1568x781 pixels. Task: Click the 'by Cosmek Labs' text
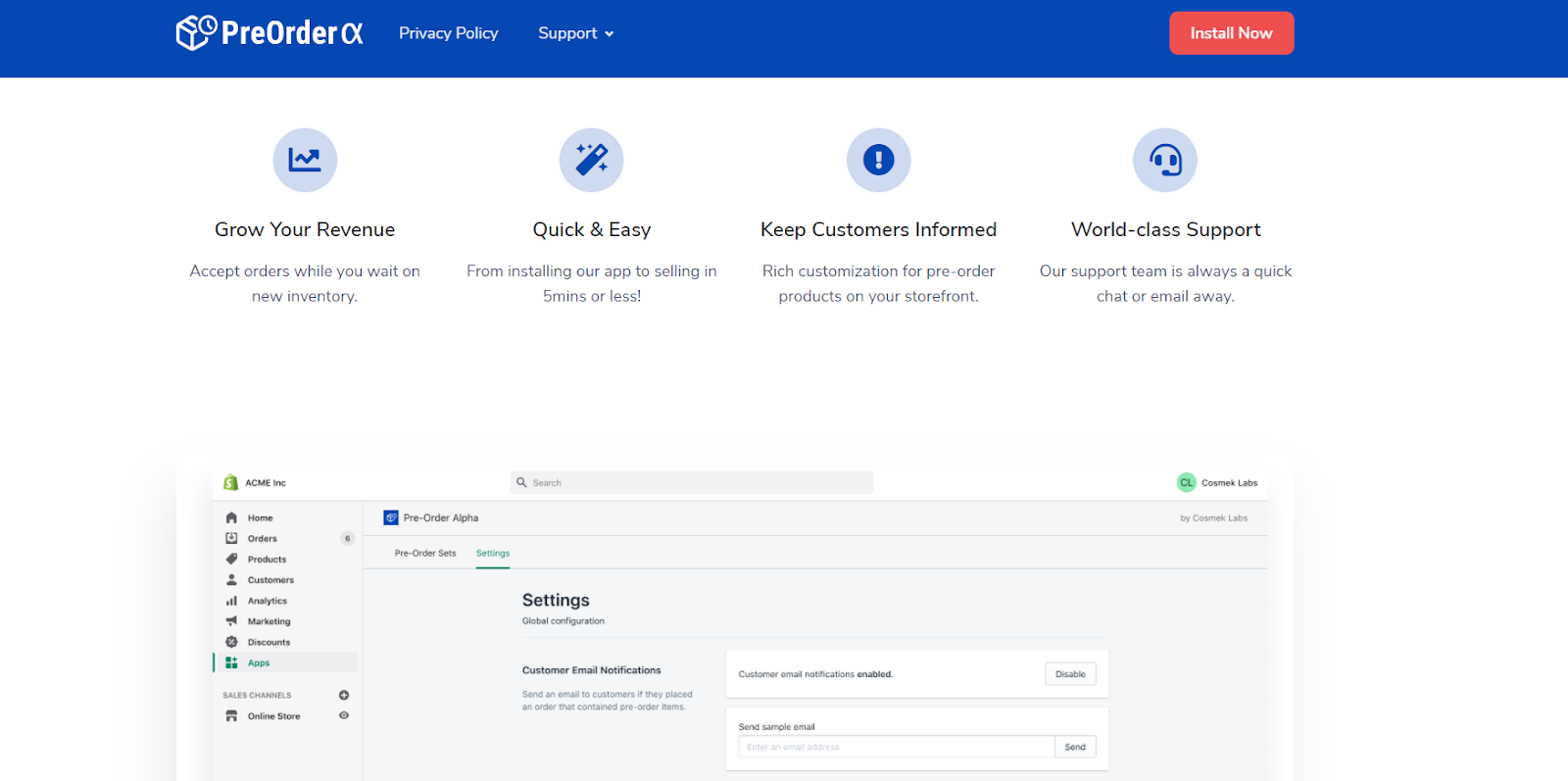(x=1213, y=518)
